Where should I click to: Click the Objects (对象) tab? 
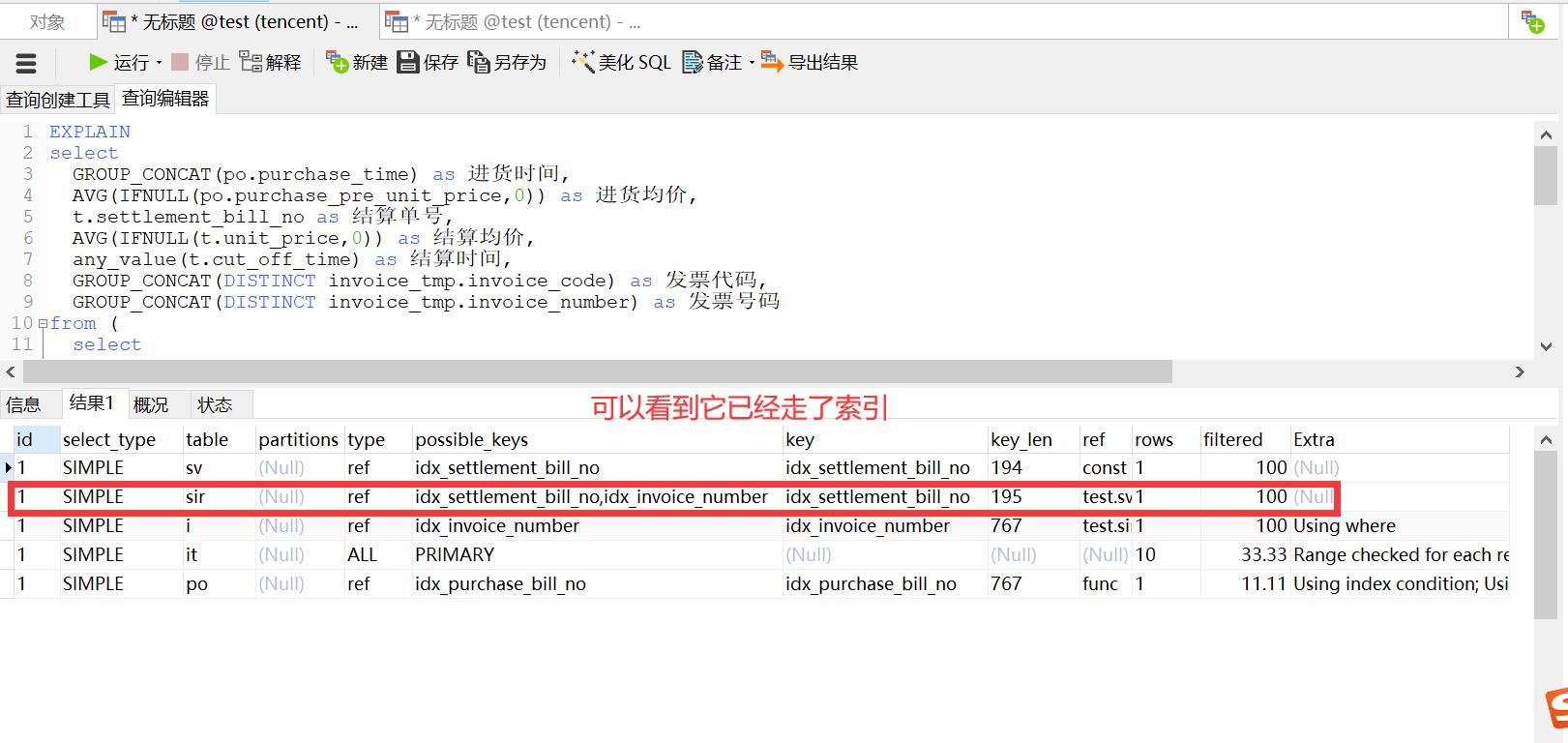(x=47, y=21)
